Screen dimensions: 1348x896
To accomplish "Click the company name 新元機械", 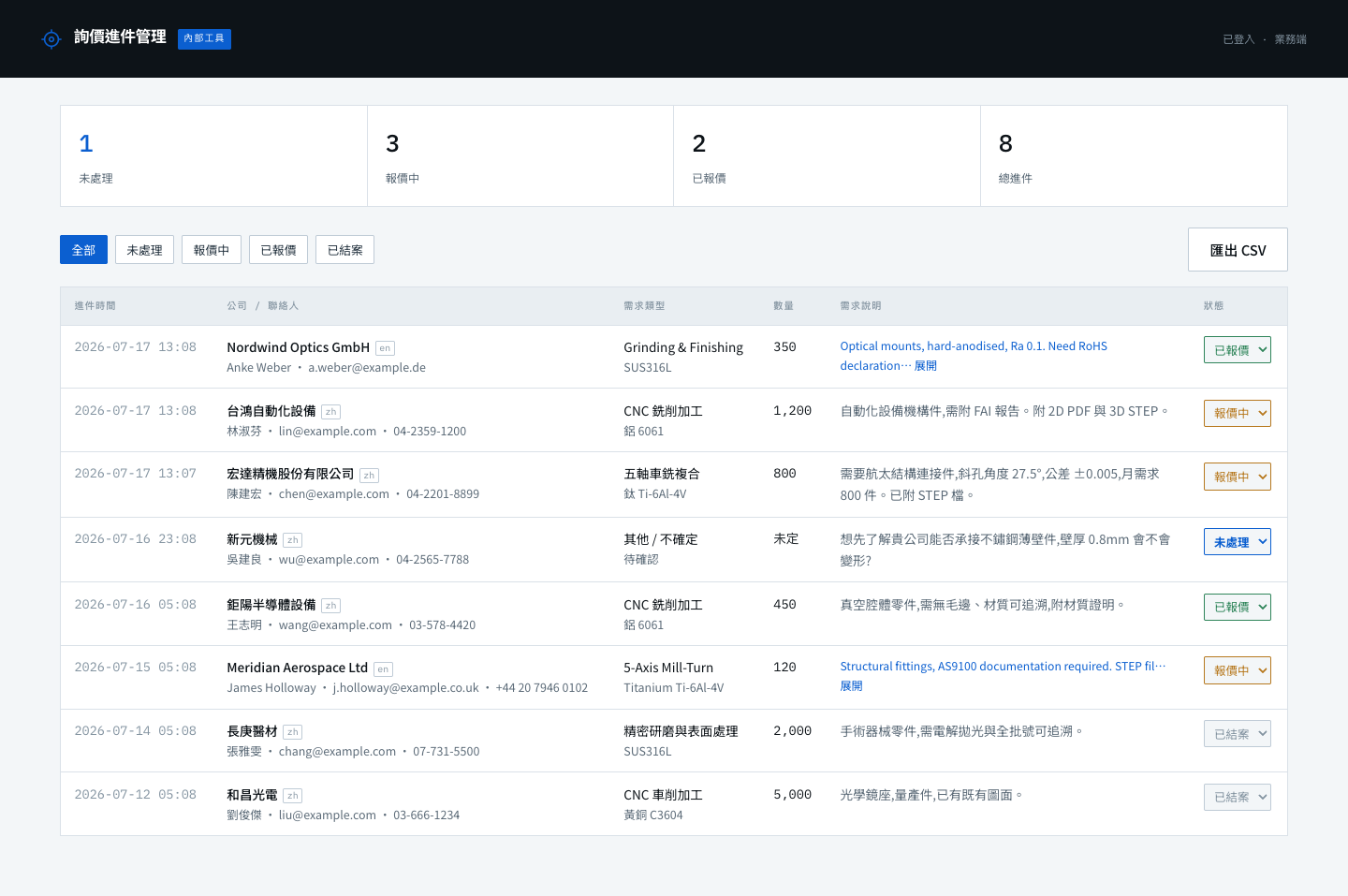I will 252,539.
